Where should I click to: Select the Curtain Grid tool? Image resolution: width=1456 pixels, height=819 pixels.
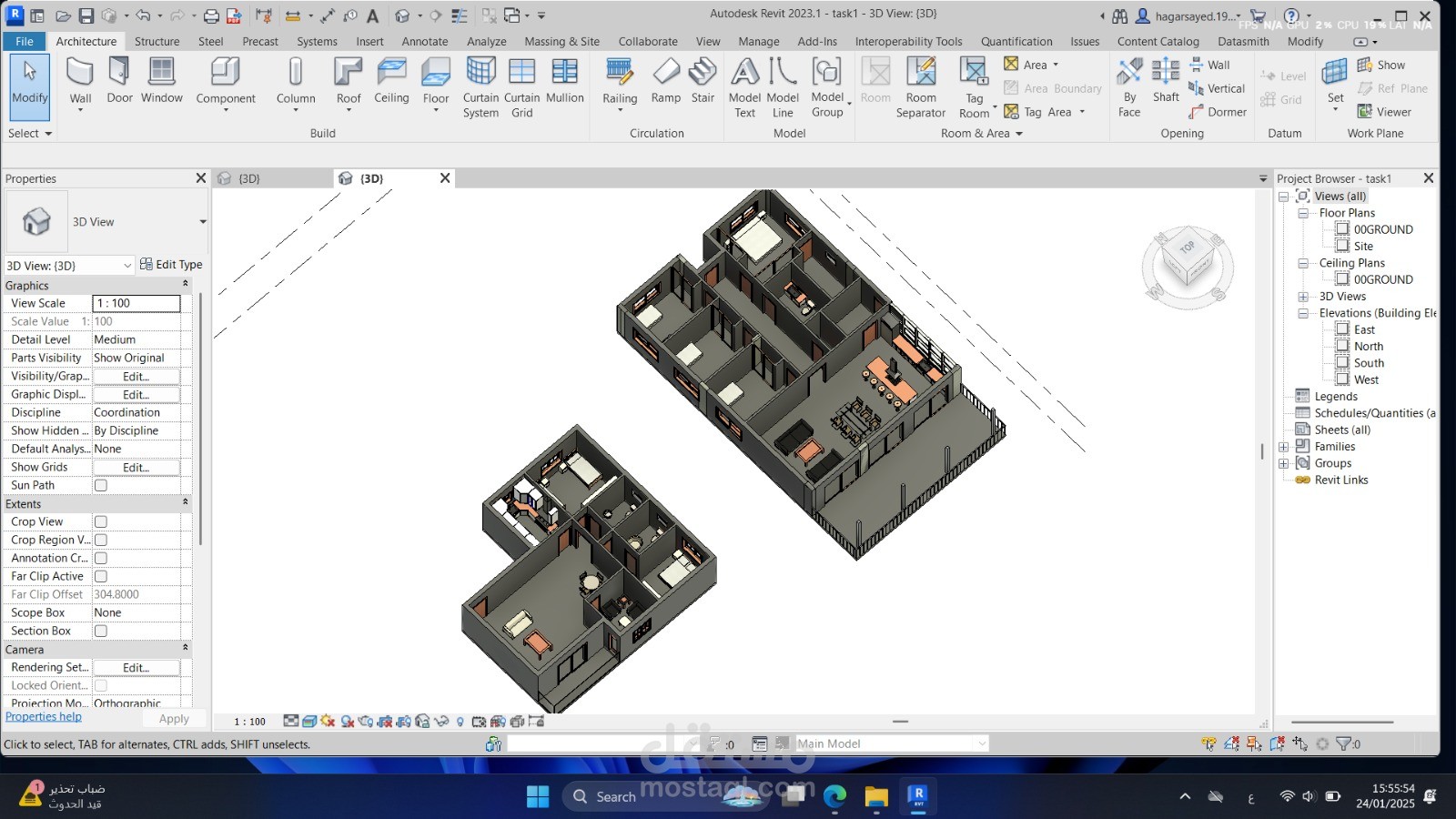point(522,87)
